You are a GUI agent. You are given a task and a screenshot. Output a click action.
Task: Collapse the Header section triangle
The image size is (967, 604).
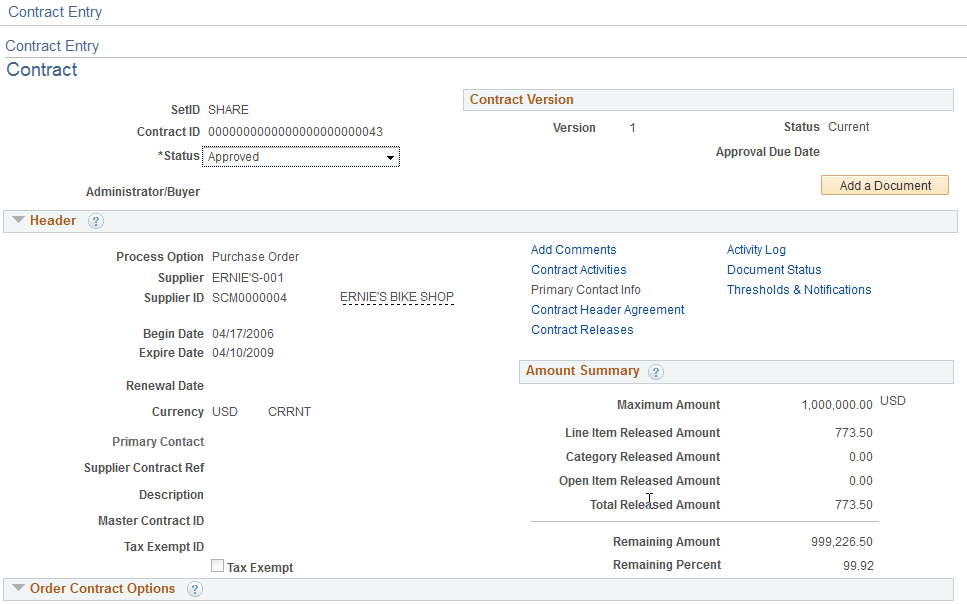click(19, 220)
